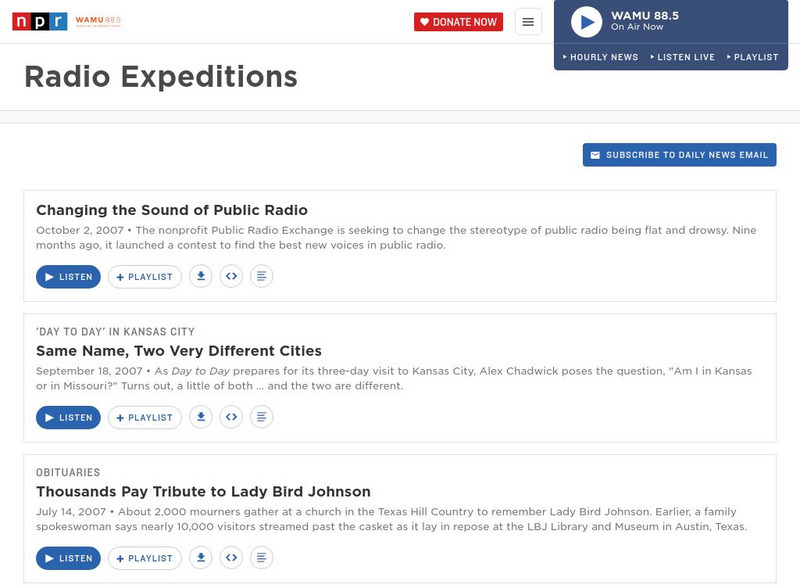View transcript for Changing the Sound of Public Radio
The height and width of the screenshot is (588, 800).
coord(261,277)
